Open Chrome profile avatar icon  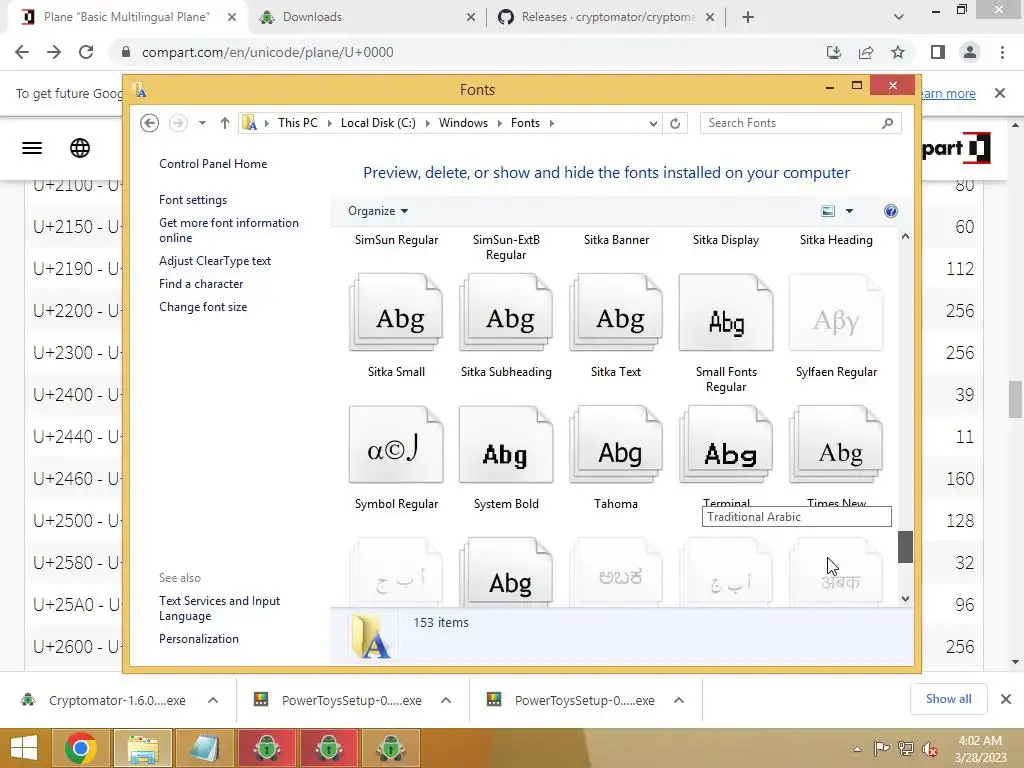pyautogui.click(x=970, y=52)
